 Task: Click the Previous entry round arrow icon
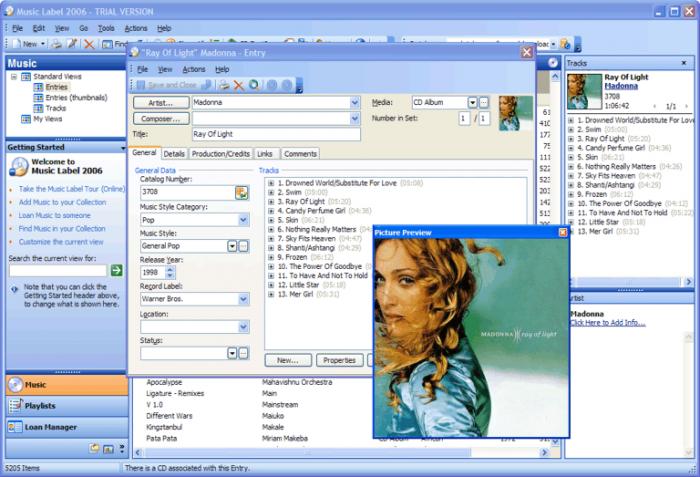point(271,85)
